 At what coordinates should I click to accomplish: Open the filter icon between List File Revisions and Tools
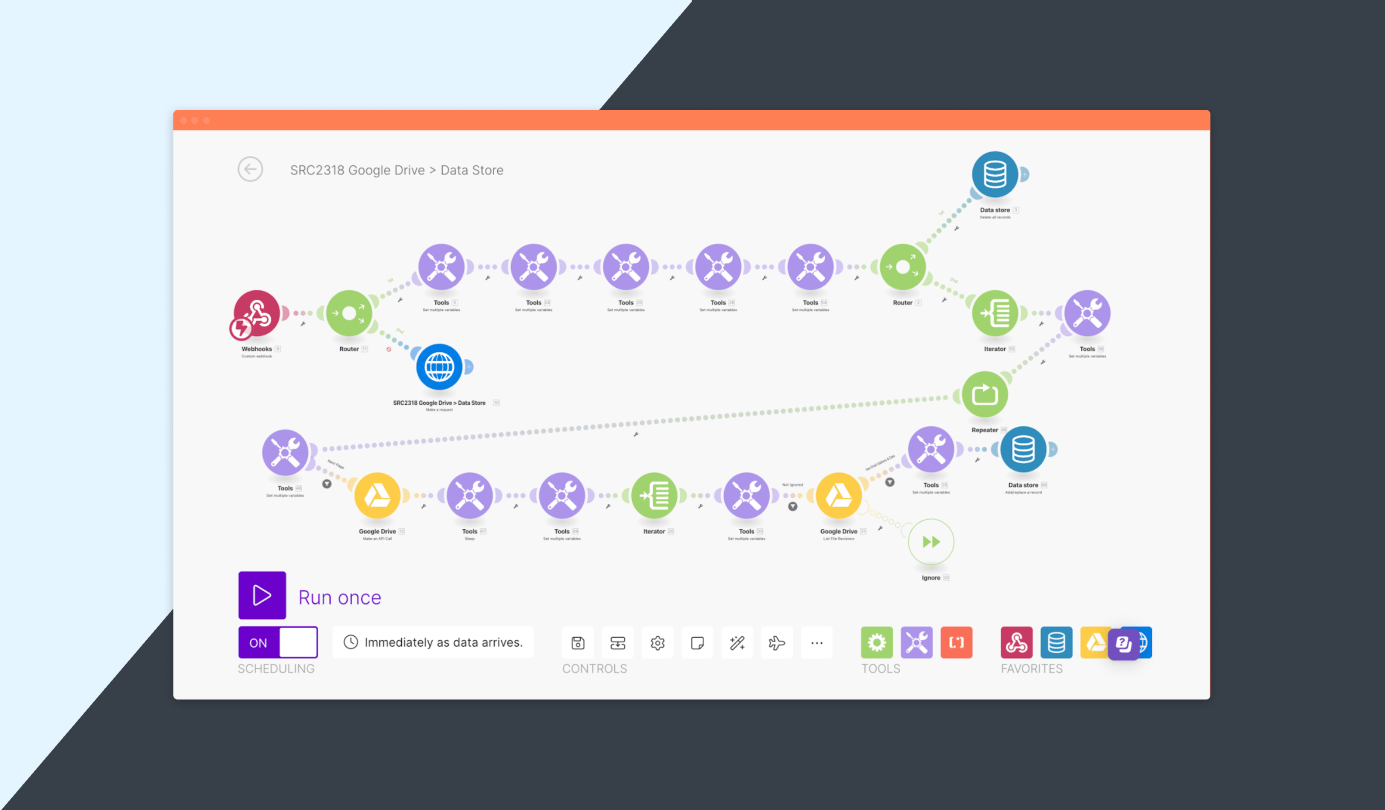(x=890, y=482)
